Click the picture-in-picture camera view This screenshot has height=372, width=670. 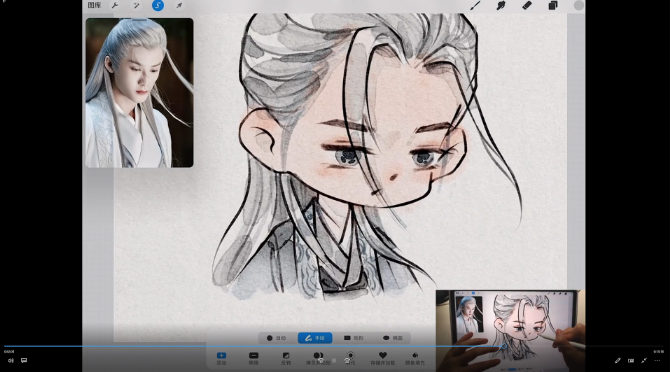tap(510, 331)
